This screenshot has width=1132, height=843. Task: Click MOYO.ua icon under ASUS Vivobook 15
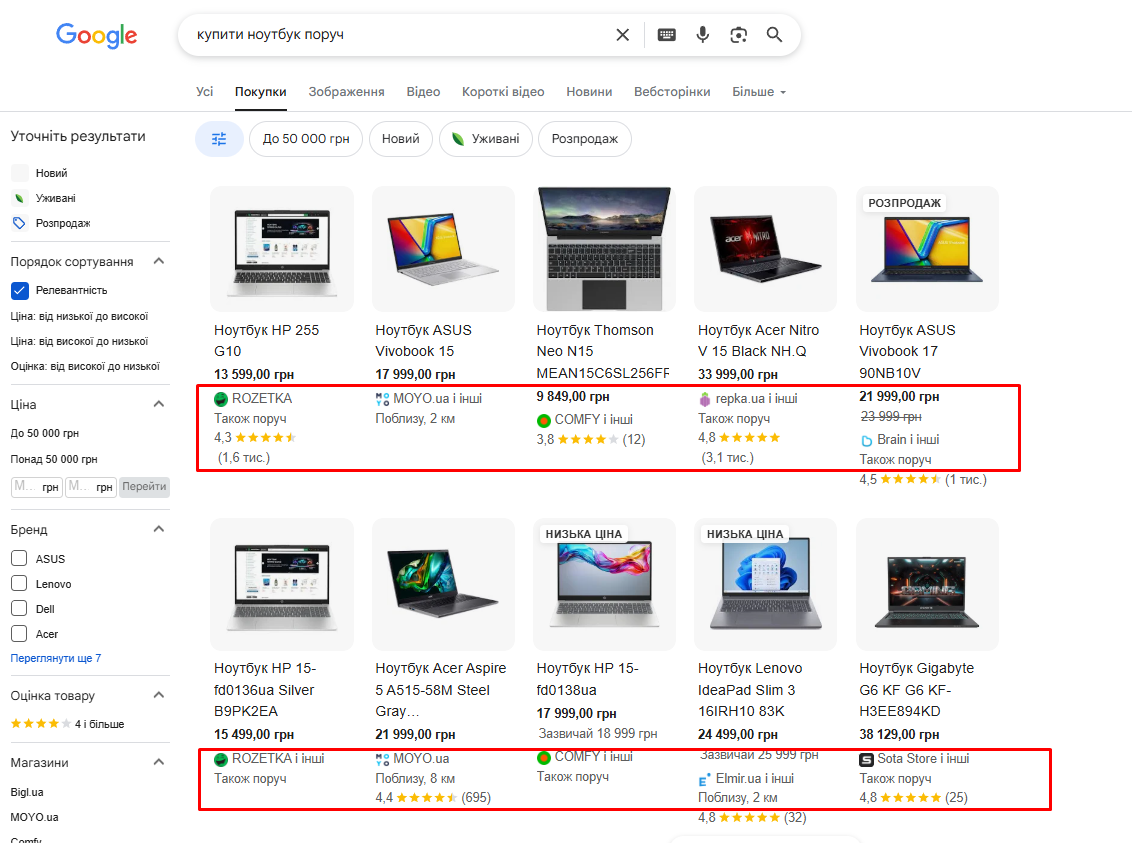click(x=383, y=399)
